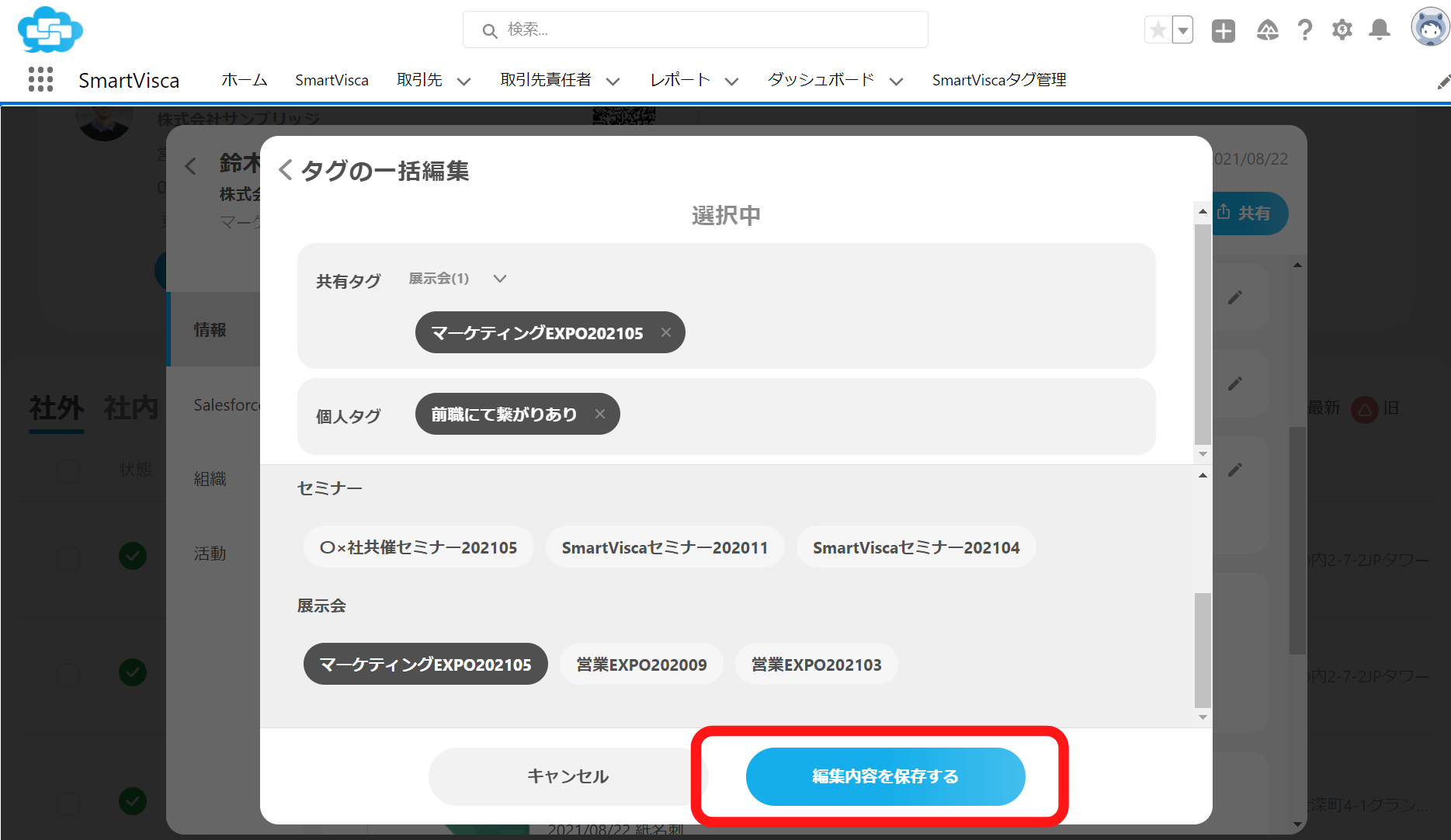Select the 営業EXPO202103 tag
Image resolution: width=1451 pixels, height=840 pixels.
[x=817, y=665]
